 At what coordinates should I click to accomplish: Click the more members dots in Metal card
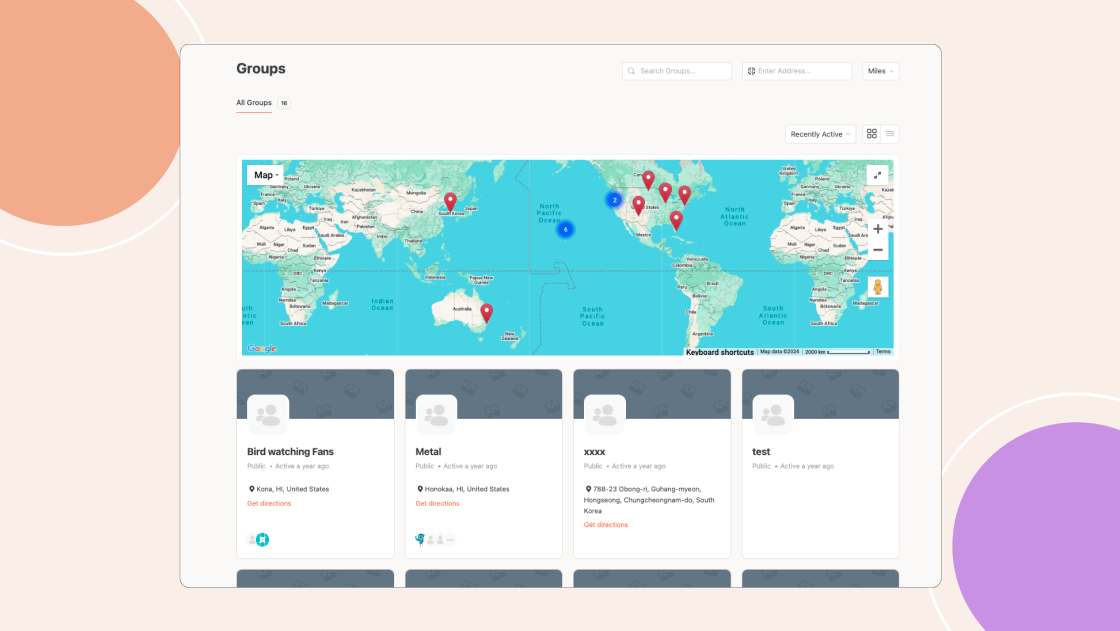pyautogui.click(x=451, y=540)
